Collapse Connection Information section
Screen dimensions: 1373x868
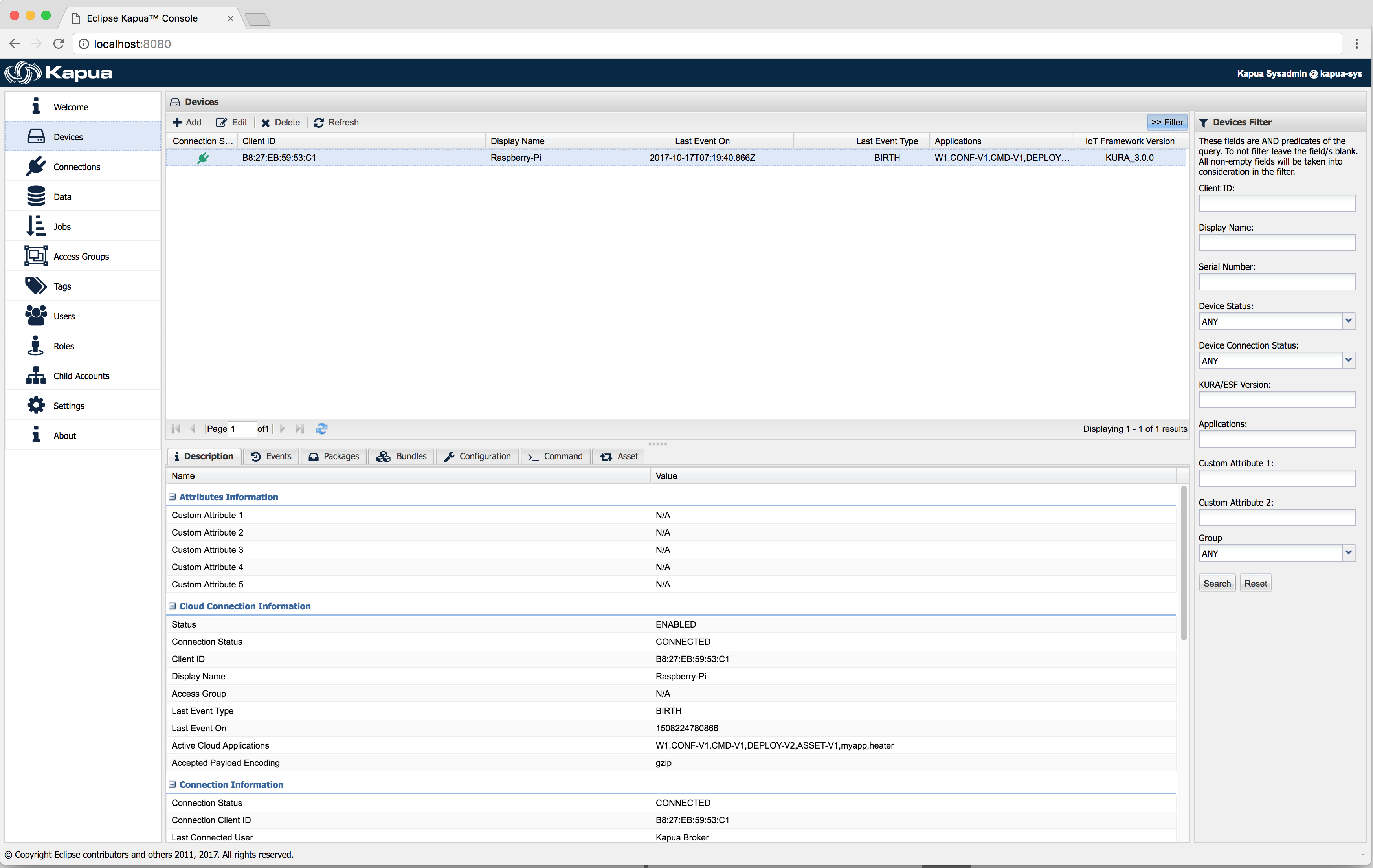coord(172,785)
